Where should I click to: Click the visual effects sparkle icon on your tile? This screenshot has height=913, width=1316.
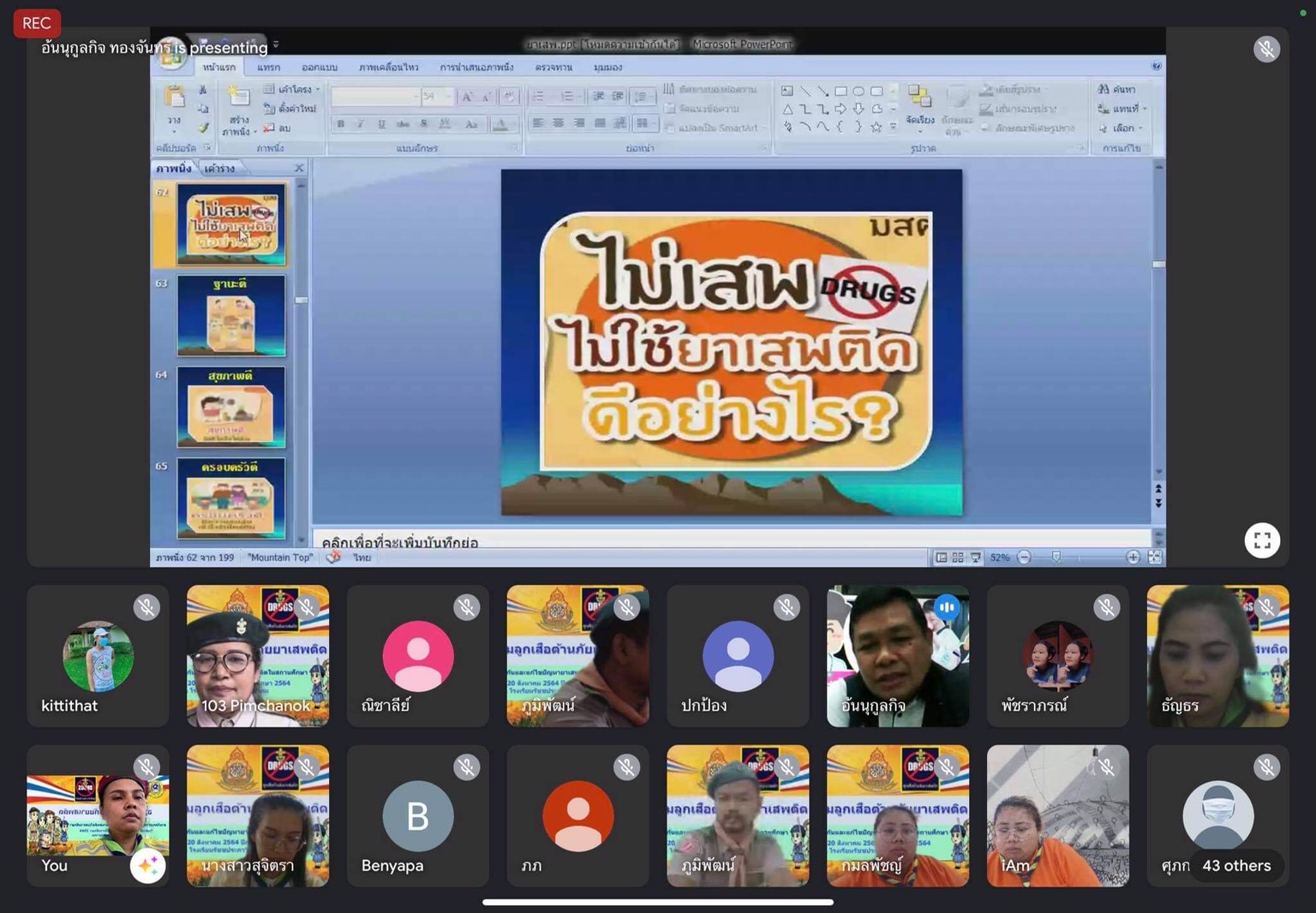pyautogui.click(x=147, y=867)
